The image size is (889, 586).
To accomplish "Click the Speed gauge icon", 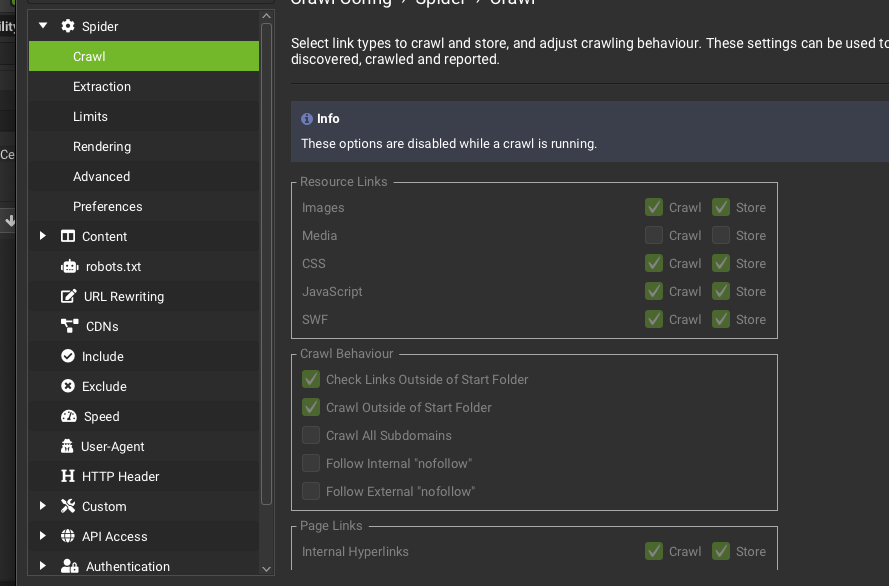I will [69, 417].
